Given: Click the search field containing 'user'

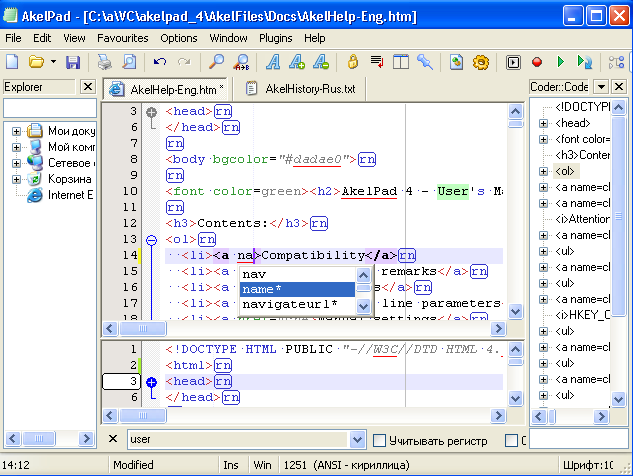Looking at the screenshot, I should (237, 439).
